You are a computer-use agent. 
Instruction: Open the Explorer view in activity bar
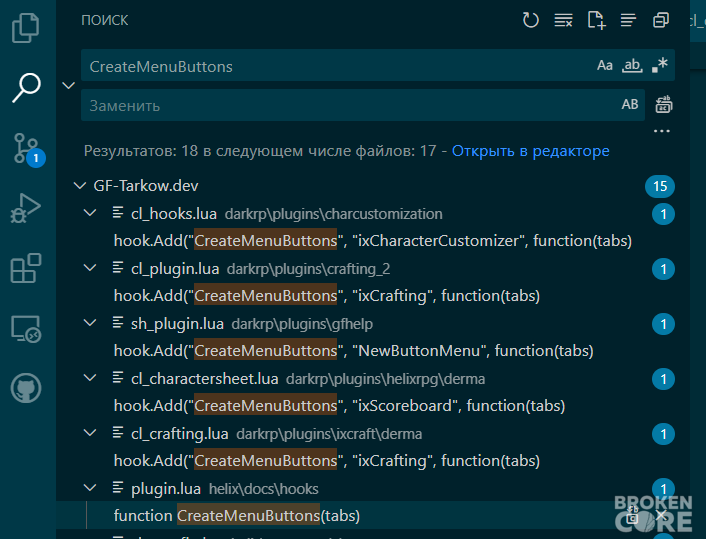26,28
